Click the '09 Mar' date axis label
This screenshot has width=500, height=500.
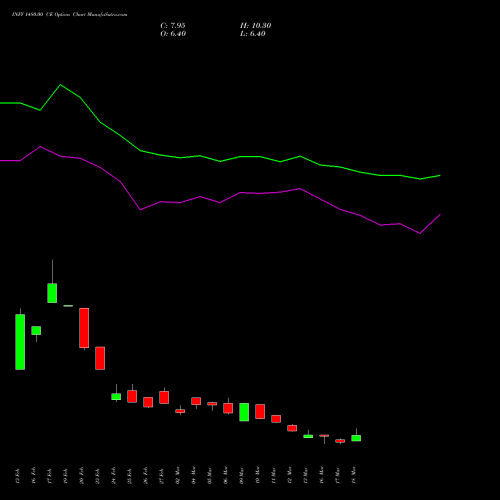pyautogui.click(x=241, y=475)
